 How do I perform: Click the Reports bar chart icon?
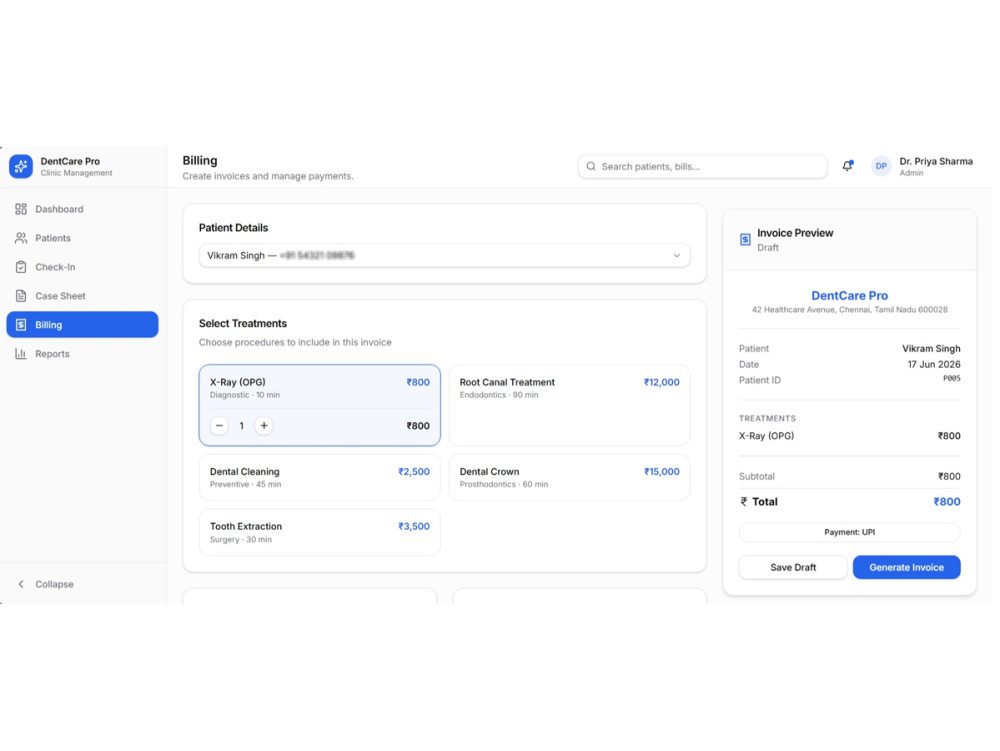tap(21, 354)
